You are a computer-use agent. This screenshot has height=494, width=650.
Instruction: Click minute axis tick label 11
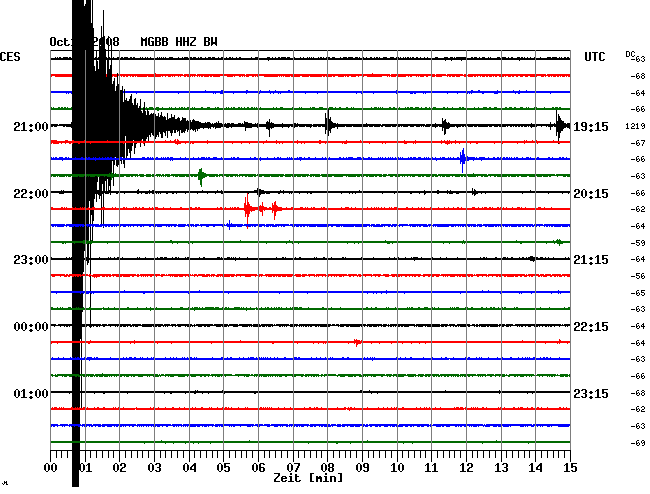[x=432, y=468]
